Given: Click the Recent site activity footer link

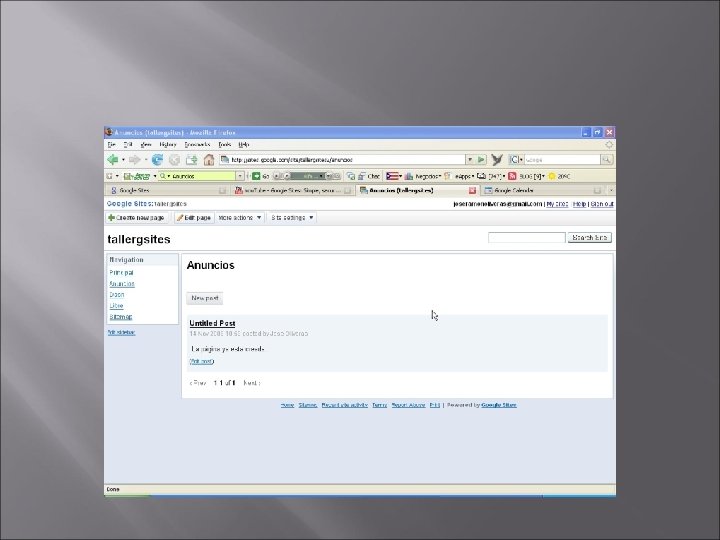Looking at the screenshot, I should pos(344,405).
